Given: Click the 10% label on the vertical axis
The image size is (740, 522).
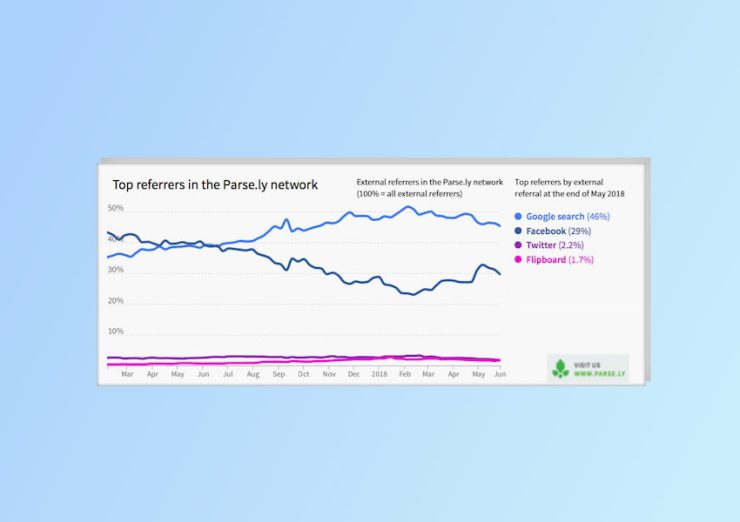Looking at the screenshot, I should (x=115, y=331).
